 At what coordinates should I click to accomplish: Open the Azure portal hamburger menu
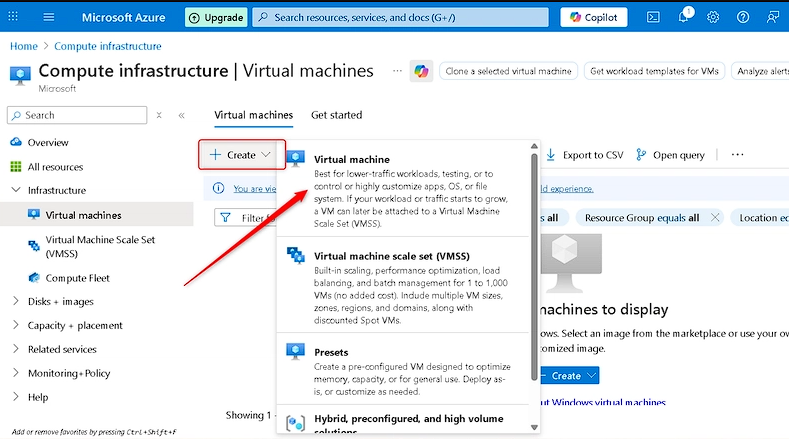48,17
